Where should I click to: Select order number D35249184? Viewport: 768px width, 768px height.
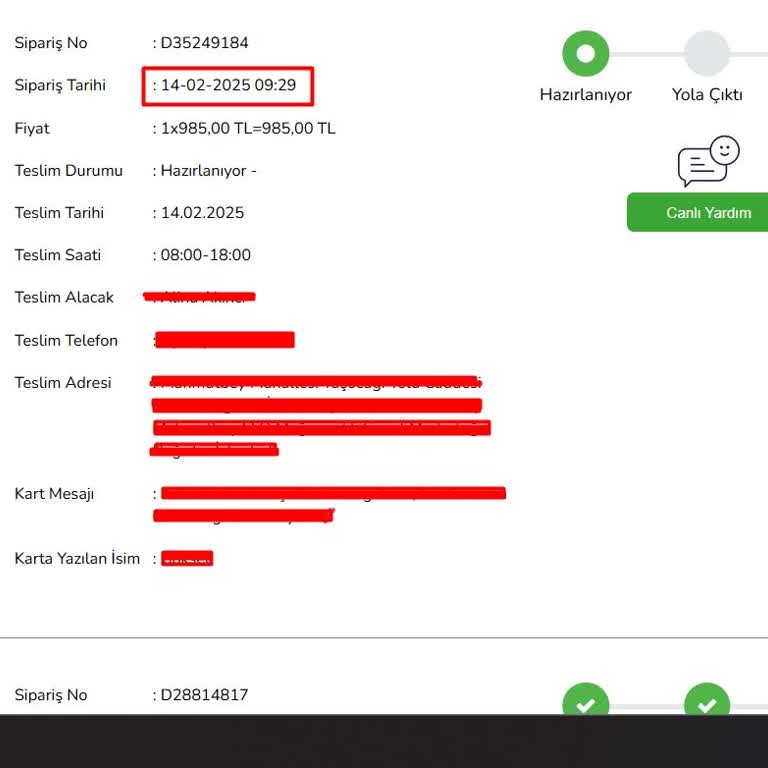tap(204, 43)
